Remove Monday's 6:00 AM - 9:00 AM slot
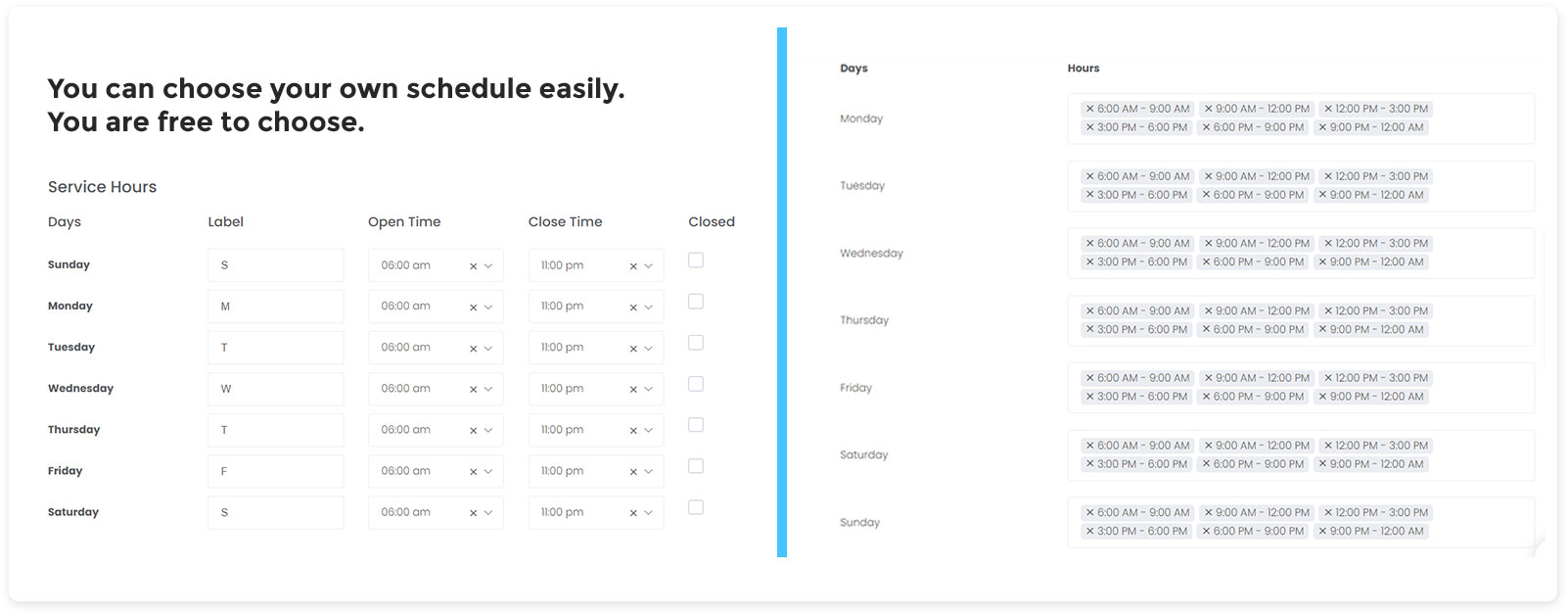This screenshot has width=1568, height=614. pos(1089,109)
